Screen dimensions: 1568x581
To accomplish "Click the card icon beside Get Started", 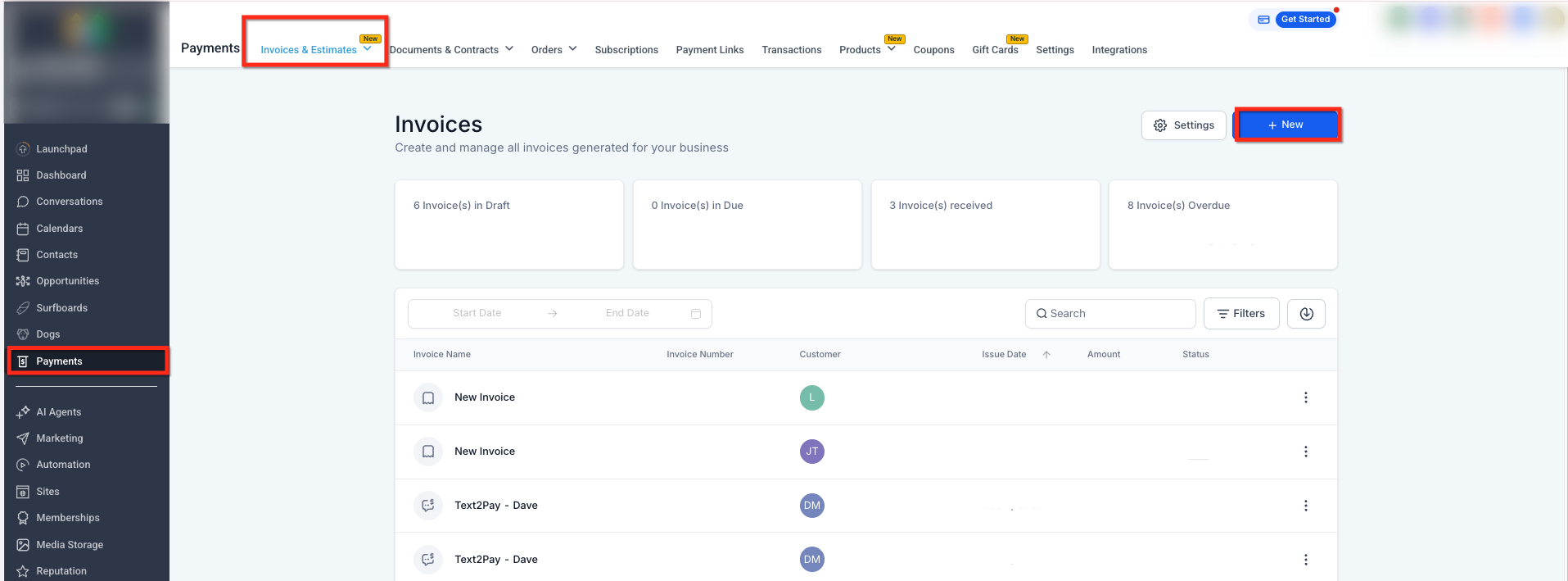I will pos(1263,20).
